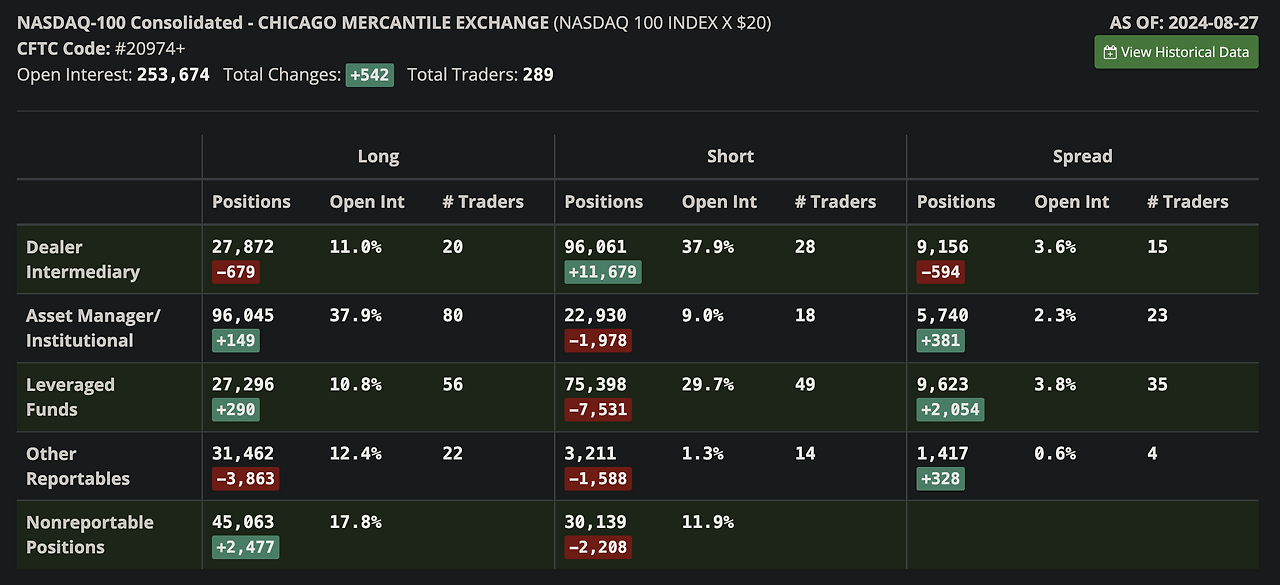Click the +2,054 change badge
1280x585 pixels.
point(950,410)
